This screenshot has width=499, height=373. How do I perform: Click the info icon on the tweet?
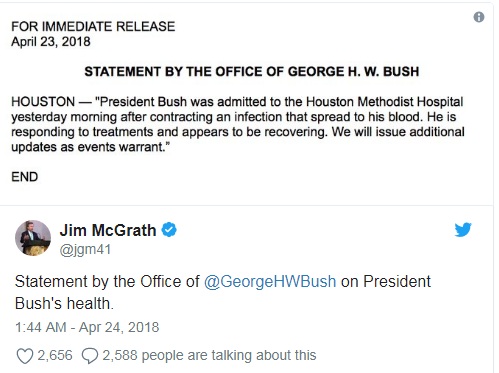click(x=479, y=17)
